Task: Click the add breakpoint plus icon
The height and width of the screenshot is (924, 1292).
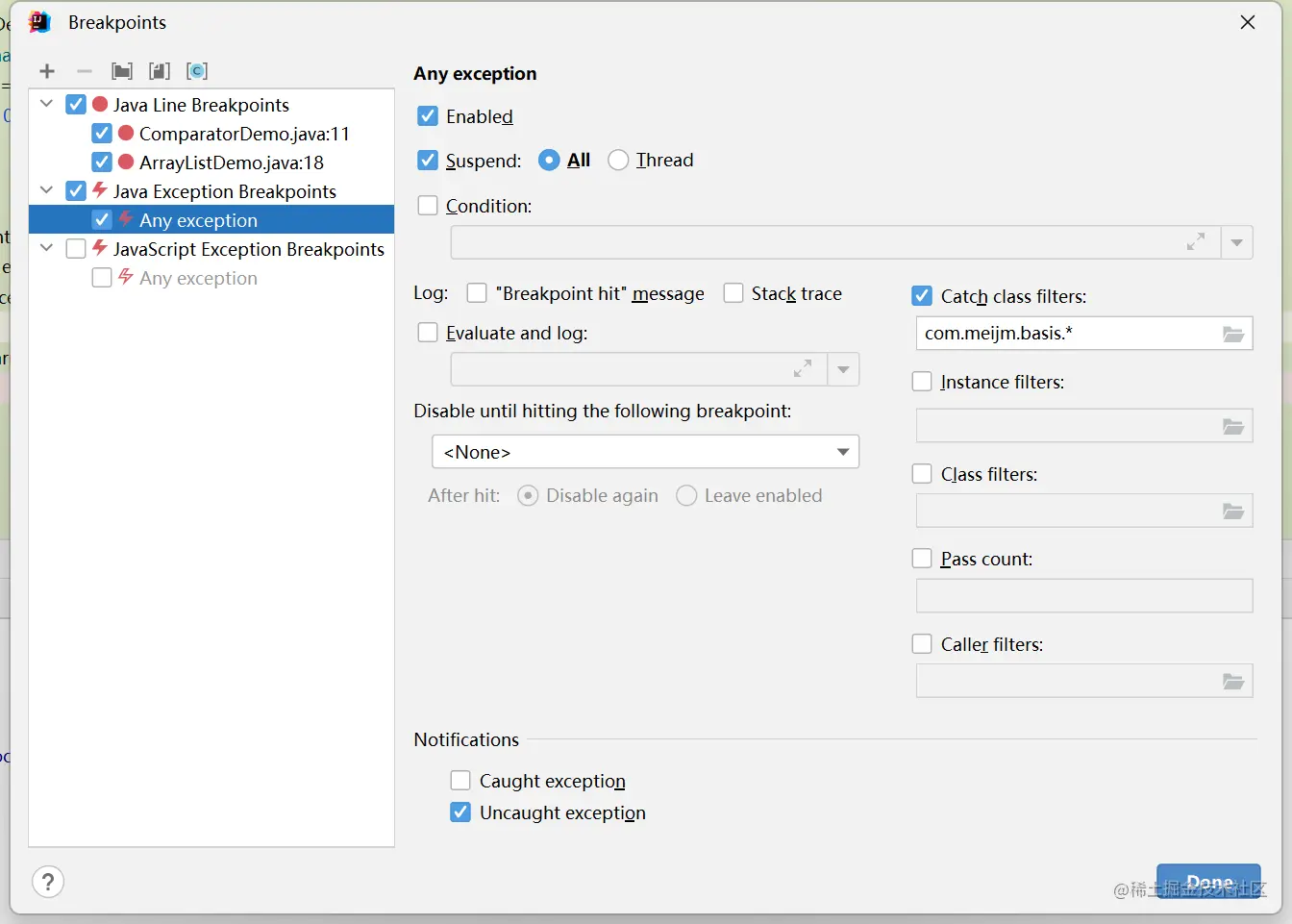Action: click(47, 71)
